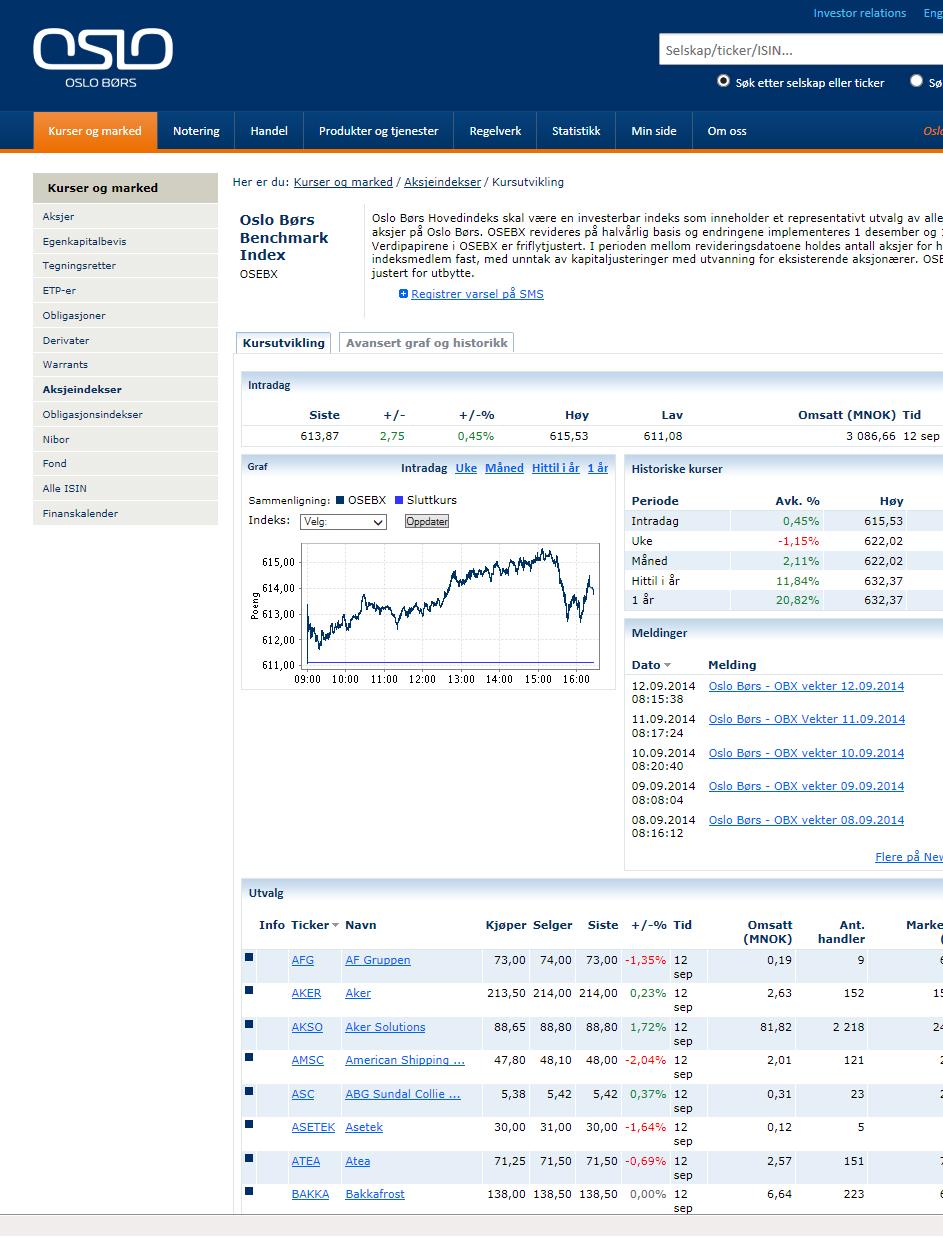Sort the table by the Ticker column arrow
The width and height of the screenshot is (943, 1237).
(335, 925)
